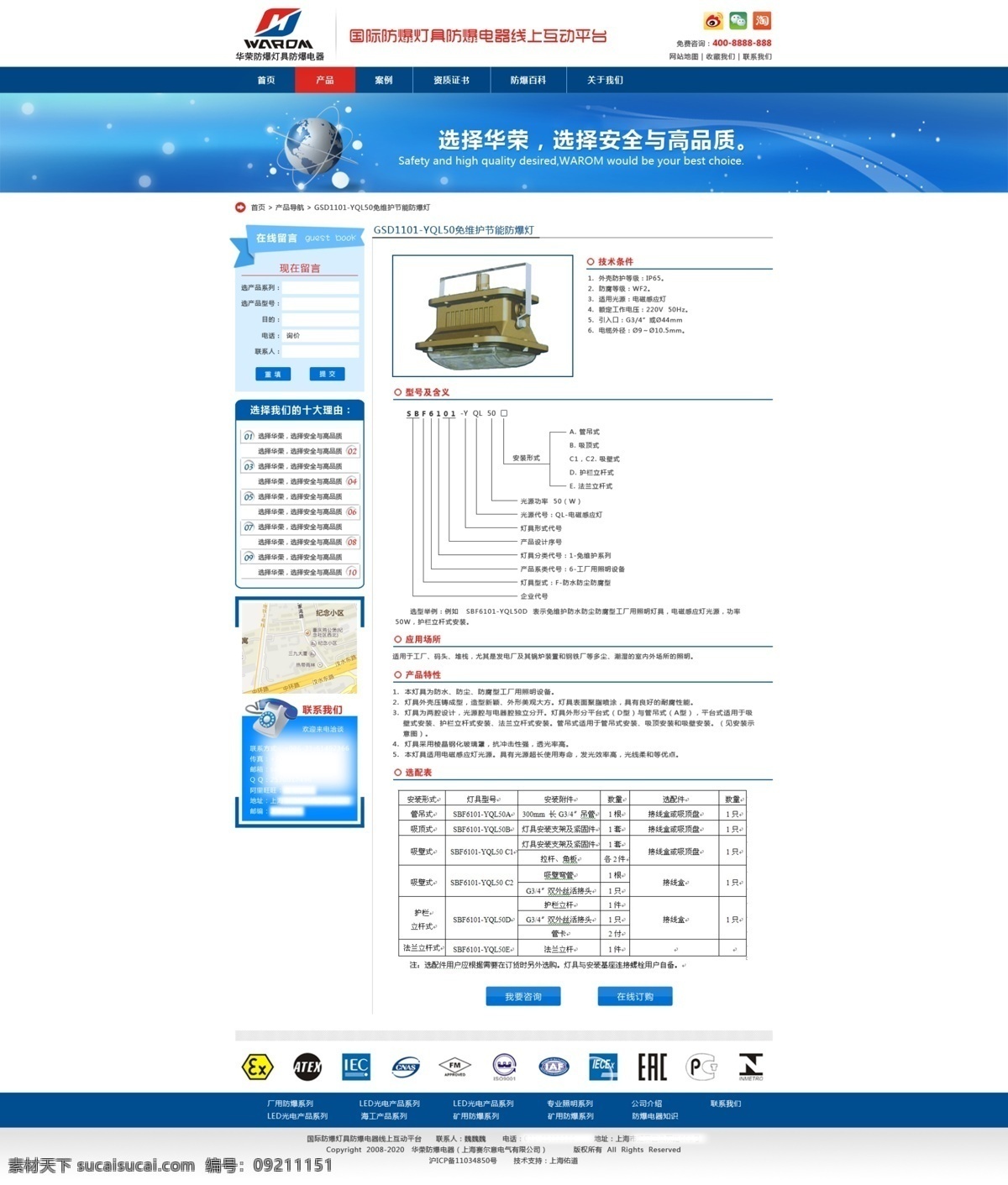This screenshot has width=1008, height=1185.
Task: Click the 选产品型号 input field
Action: pos(320,304)
